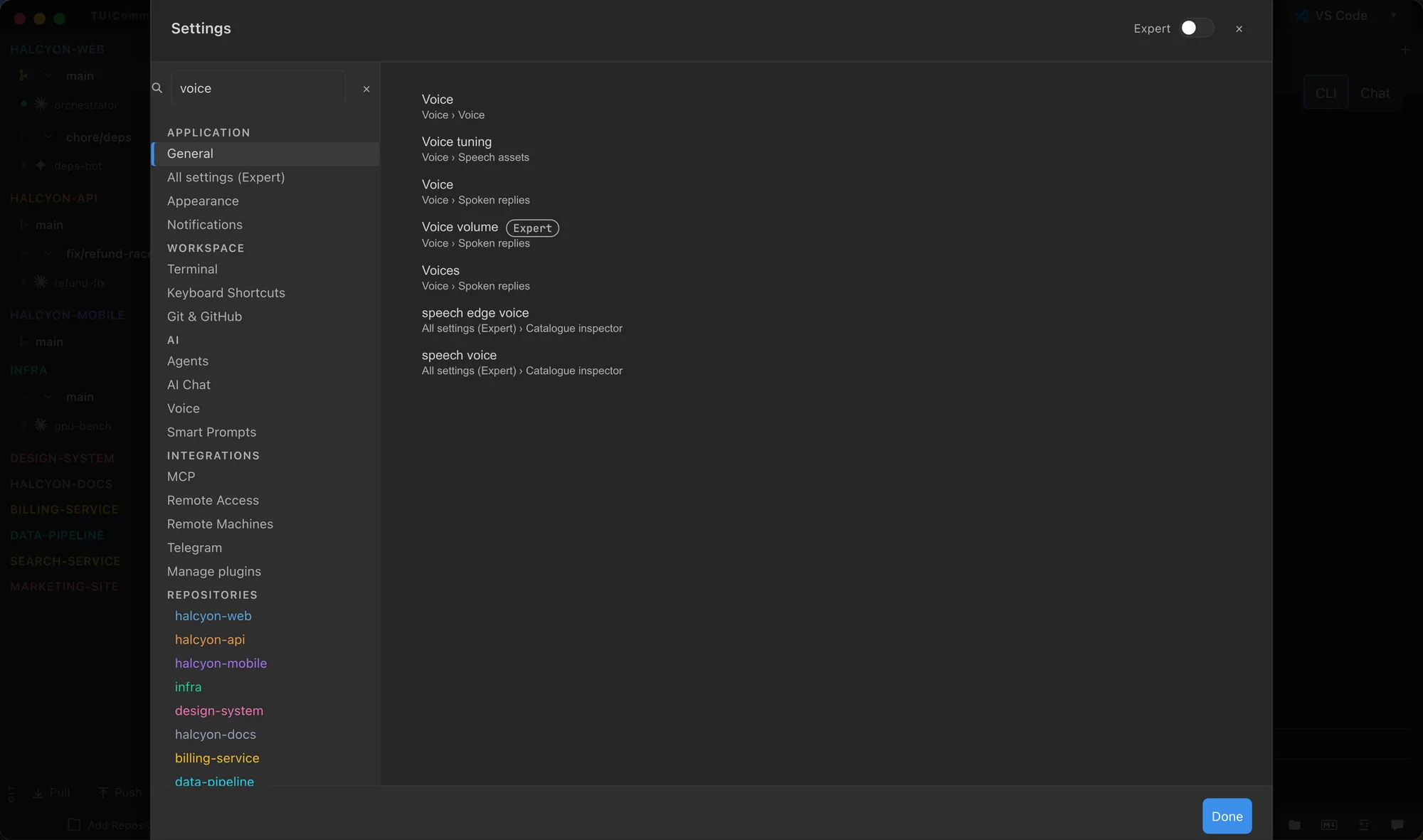Open All settings (Expert) section
Viewport: 1423px width, 840px height.
265,177
